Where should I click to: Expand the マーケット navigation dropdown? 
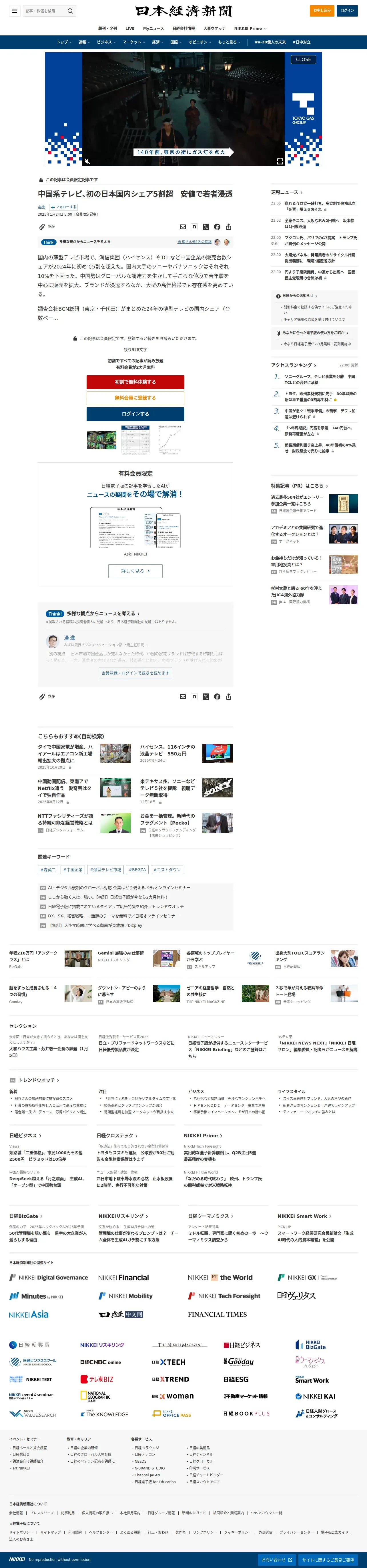pos(134,42)
